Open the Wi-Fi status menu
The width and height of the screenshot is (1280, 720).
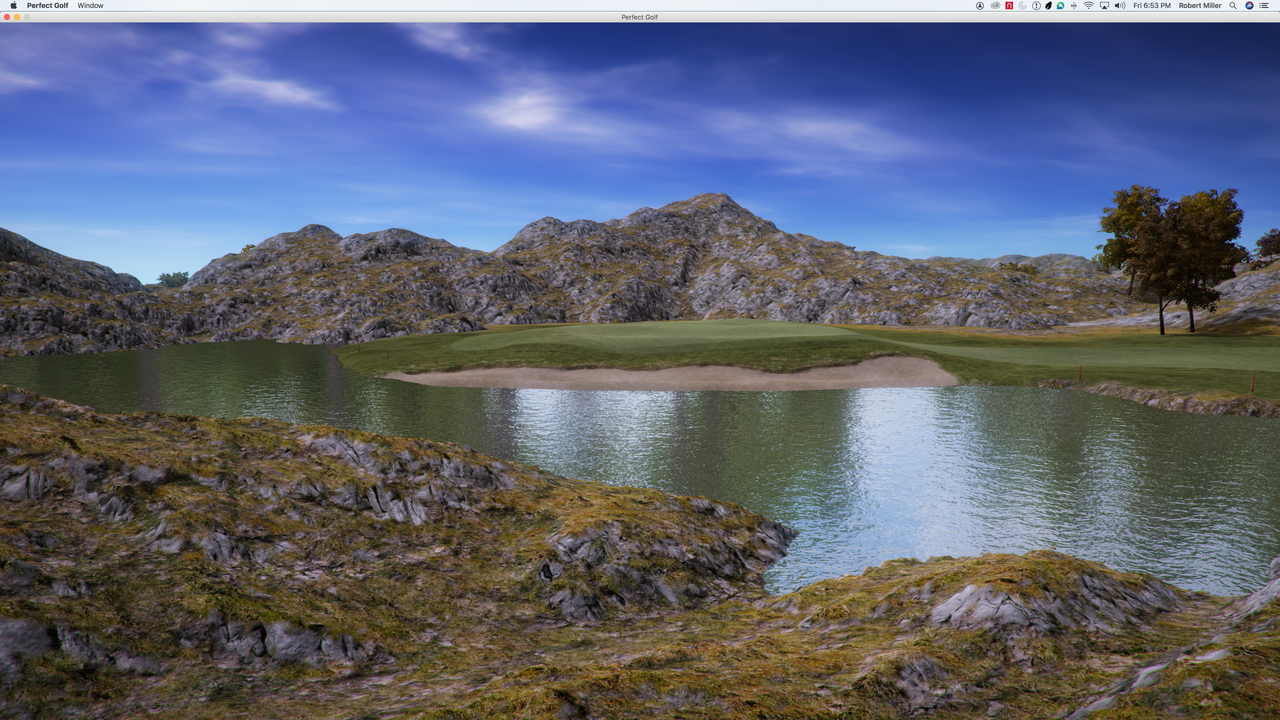pos(1088,5)
